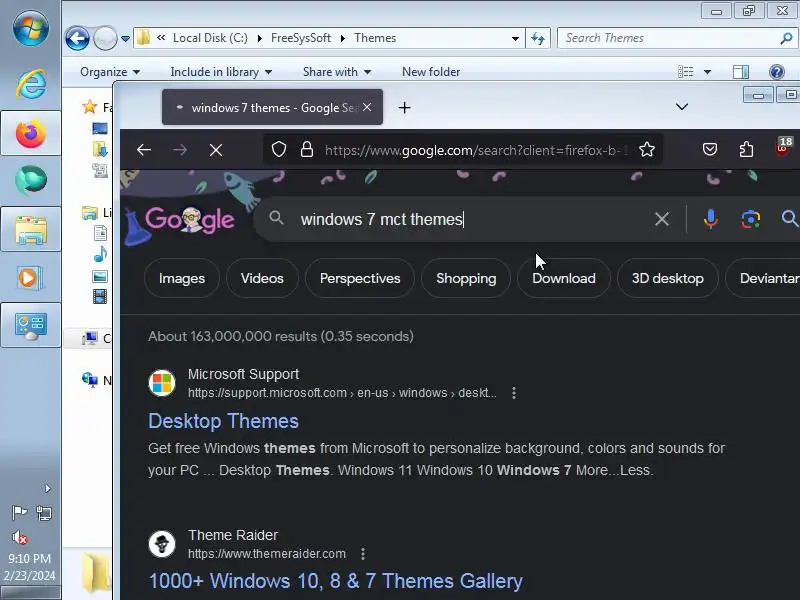This screenshot has height=600, width=800.
Task: Submit search with magnifier button
Action: (789, 219)
